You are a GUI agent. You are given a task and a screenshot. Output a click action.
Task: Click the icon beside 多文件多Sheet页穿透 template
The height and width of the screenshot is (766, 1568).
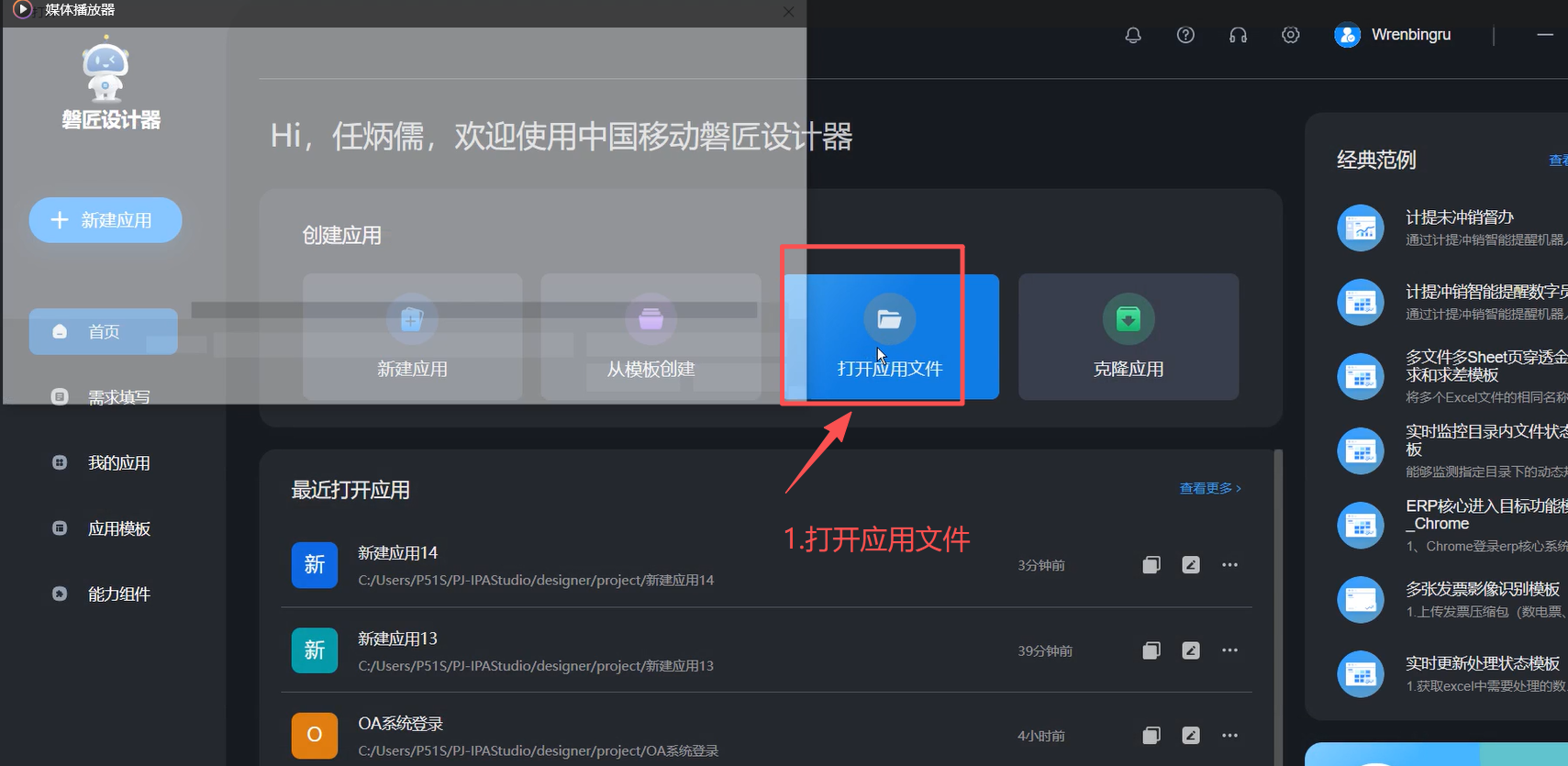[x=1361, y=376]
